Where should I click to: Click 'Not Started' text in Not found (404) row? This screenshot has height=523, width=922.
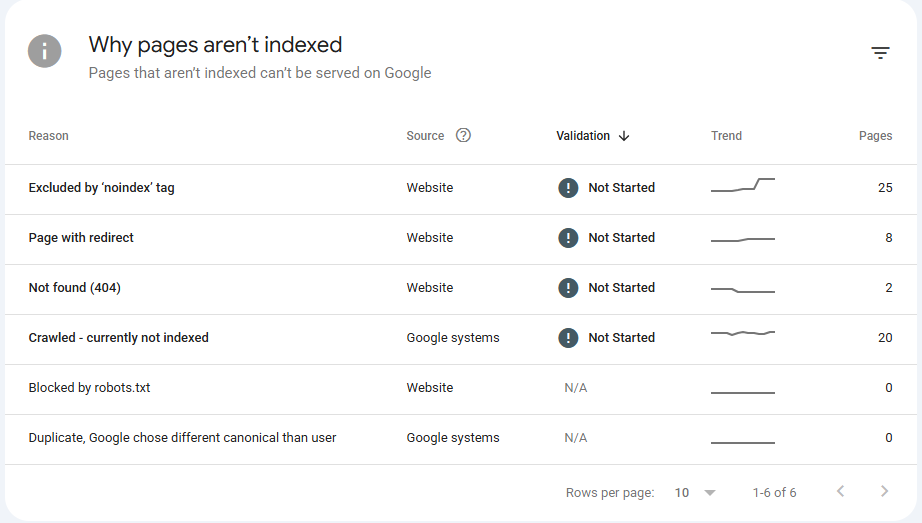pyautogui.click(x=622, y=288)
